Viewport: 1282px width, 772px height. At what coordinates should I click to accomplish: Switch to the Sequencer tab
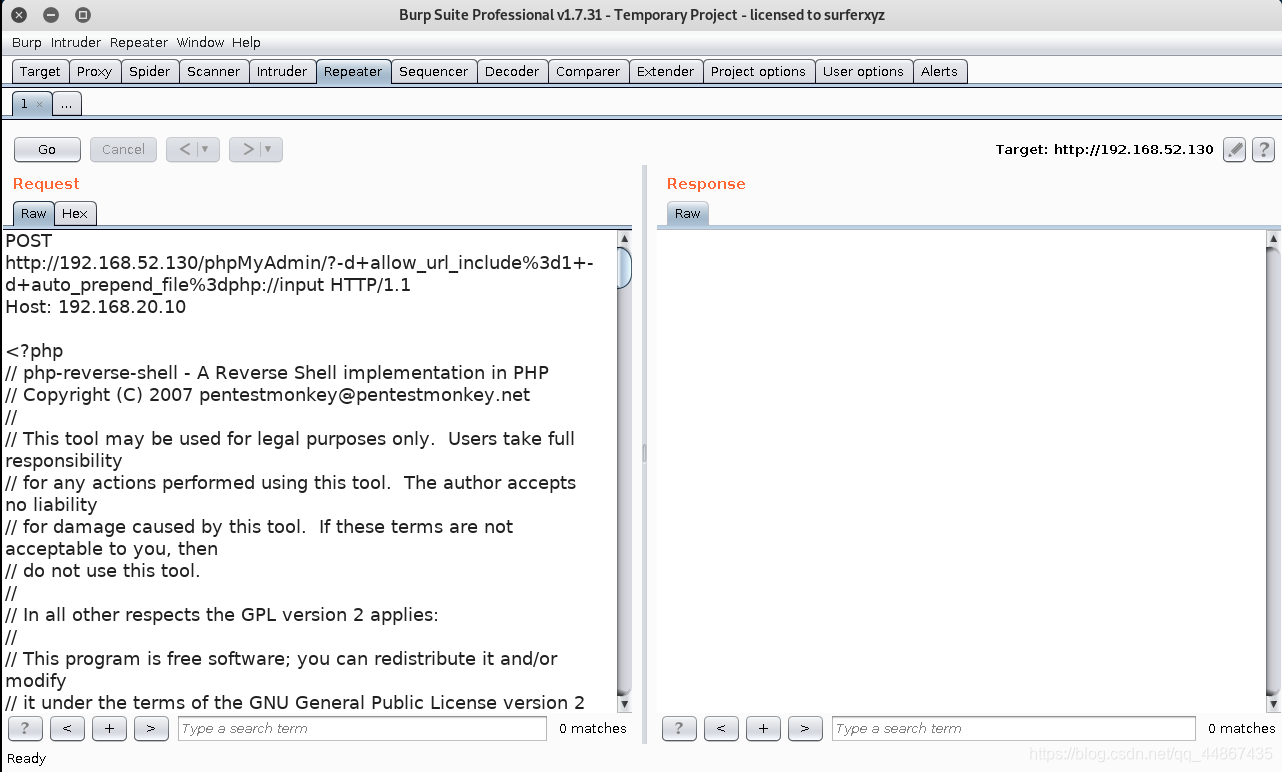tap(434, 71)
